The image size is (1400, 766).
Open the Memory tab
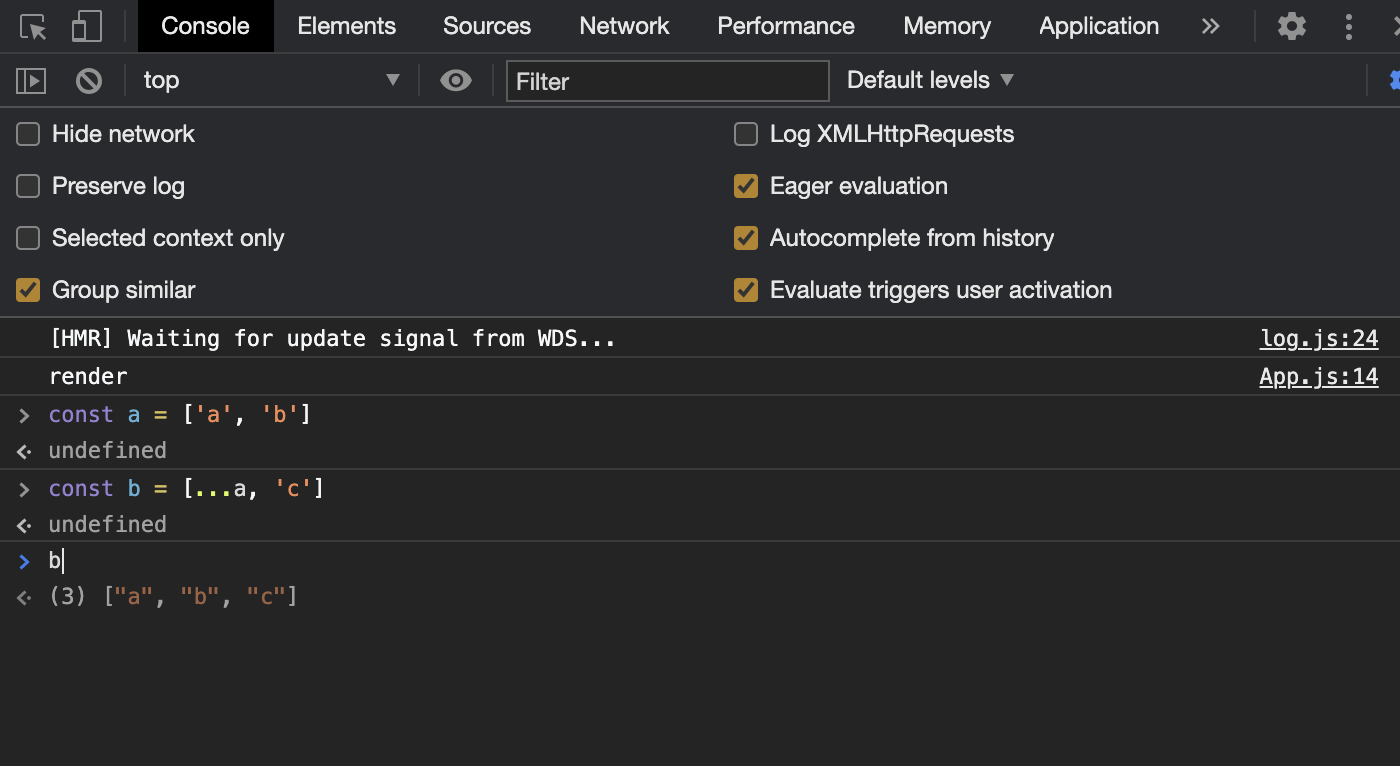(947, 26)
